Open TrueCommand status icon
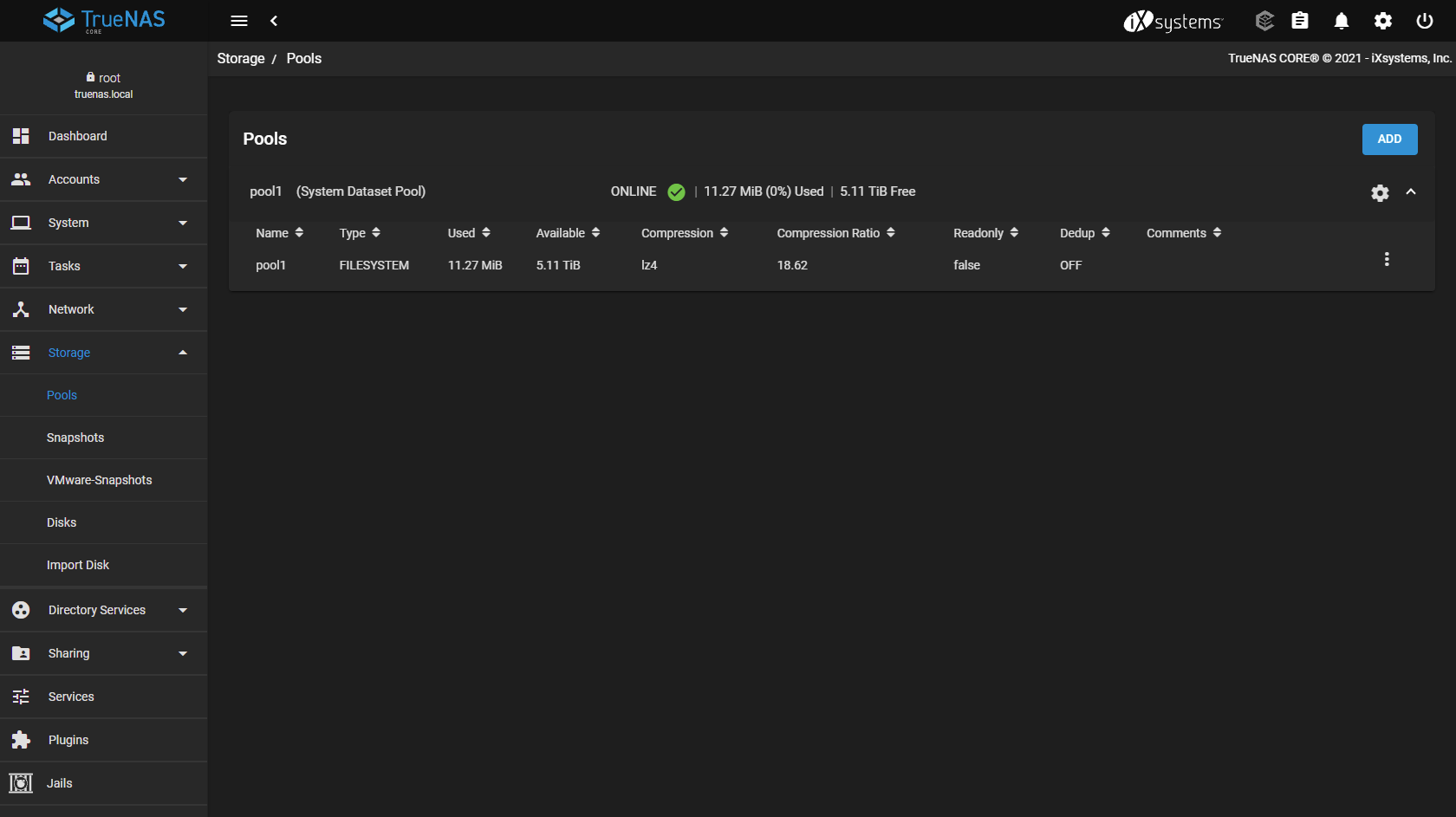Image resolution: width=1456 pixels, height=817 pixels. point(1264,21)
